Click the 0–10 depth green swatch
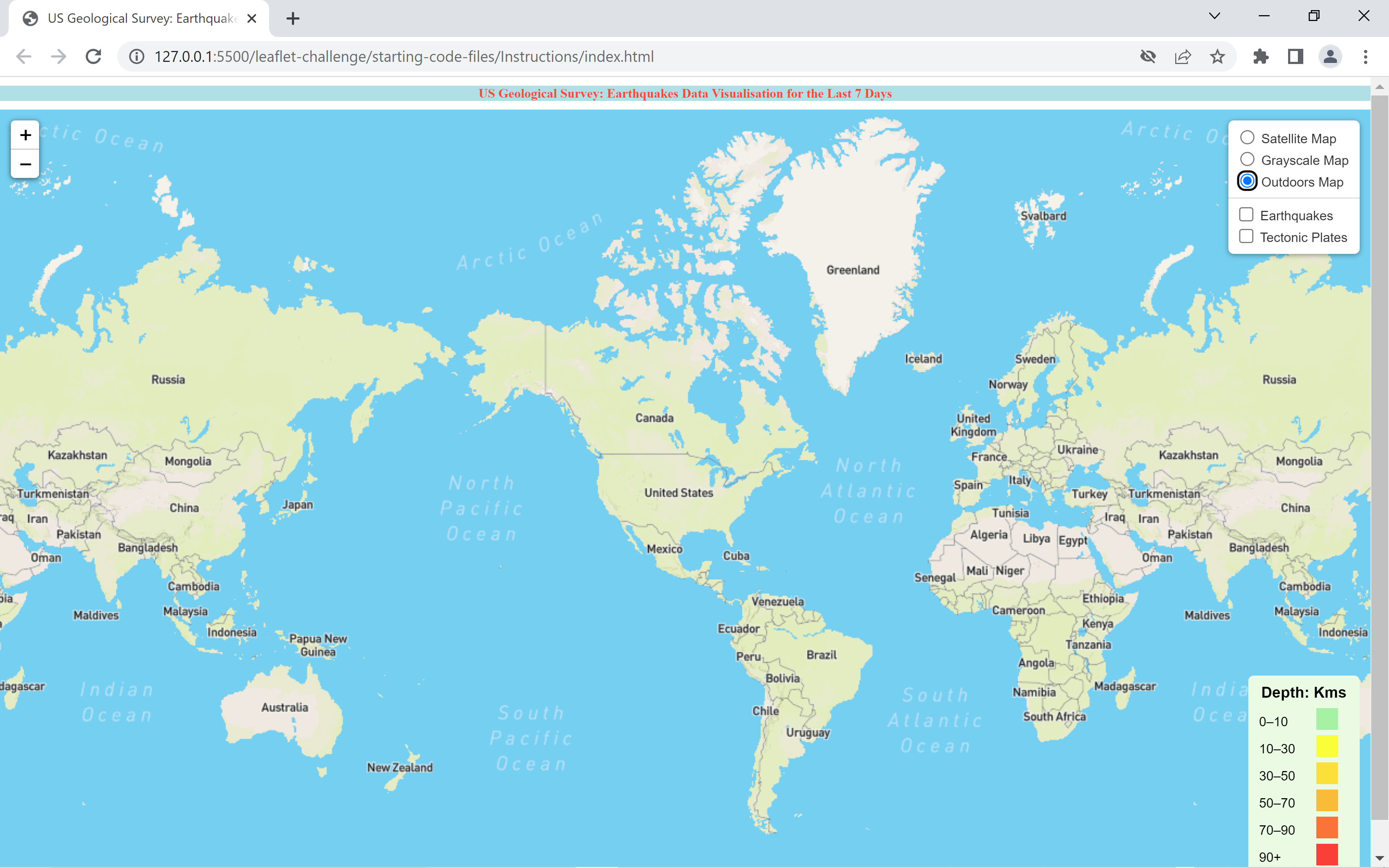Image resolution: width=1389 pixels, height=868 pixels. click(x=1327, y=720)
